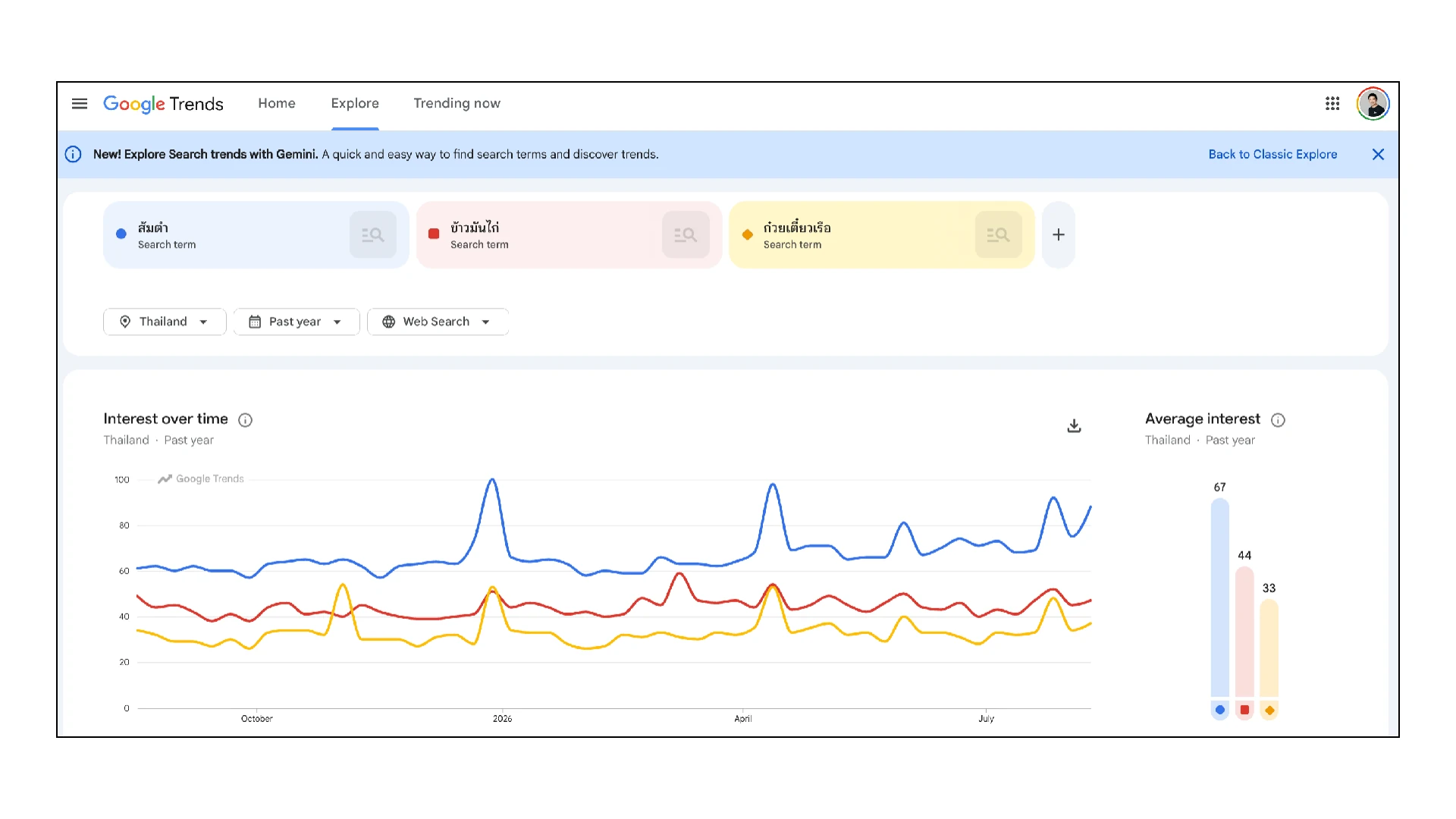1456x819 pixels.
Task: Show help for Interest over time
Action: pos(245,420)
